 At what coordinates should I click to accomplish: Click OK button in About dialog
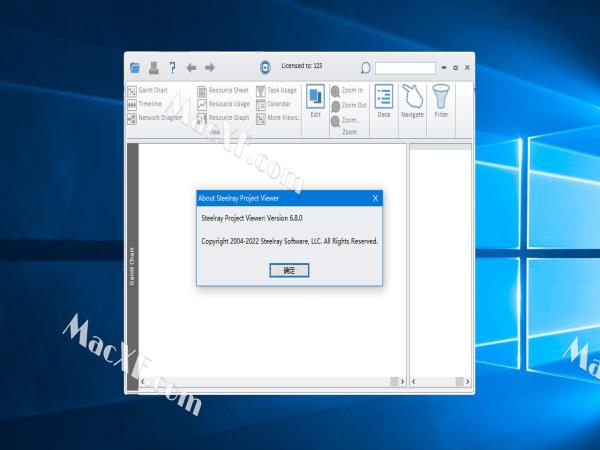click(289, 271)
